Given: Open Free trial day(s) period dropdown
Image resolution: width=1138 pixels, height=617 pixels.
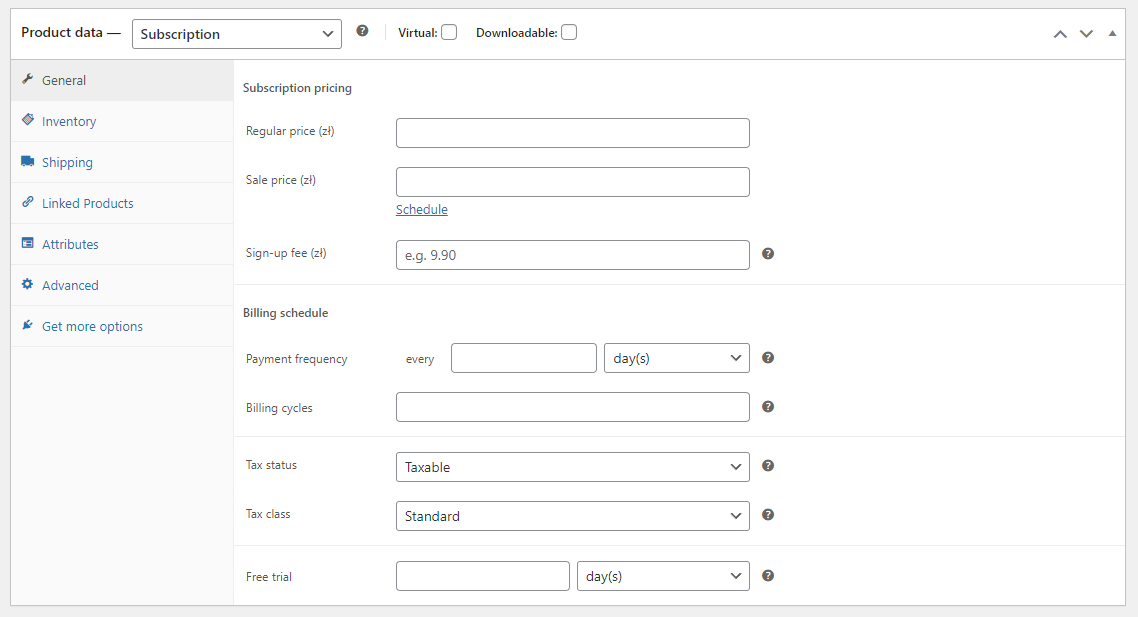Looking at the screenshot, I should pos(663,576).
